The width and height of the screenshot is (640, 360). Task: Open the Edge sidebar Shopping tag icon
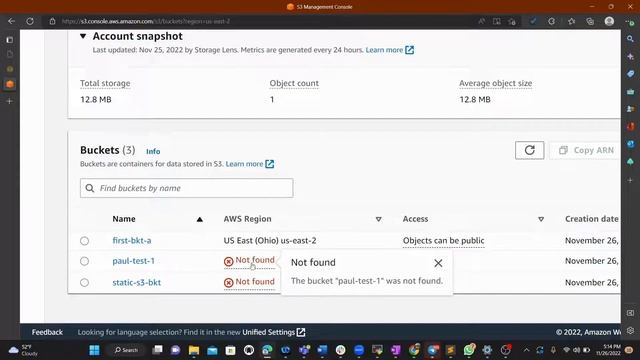(x=630, y=74)
